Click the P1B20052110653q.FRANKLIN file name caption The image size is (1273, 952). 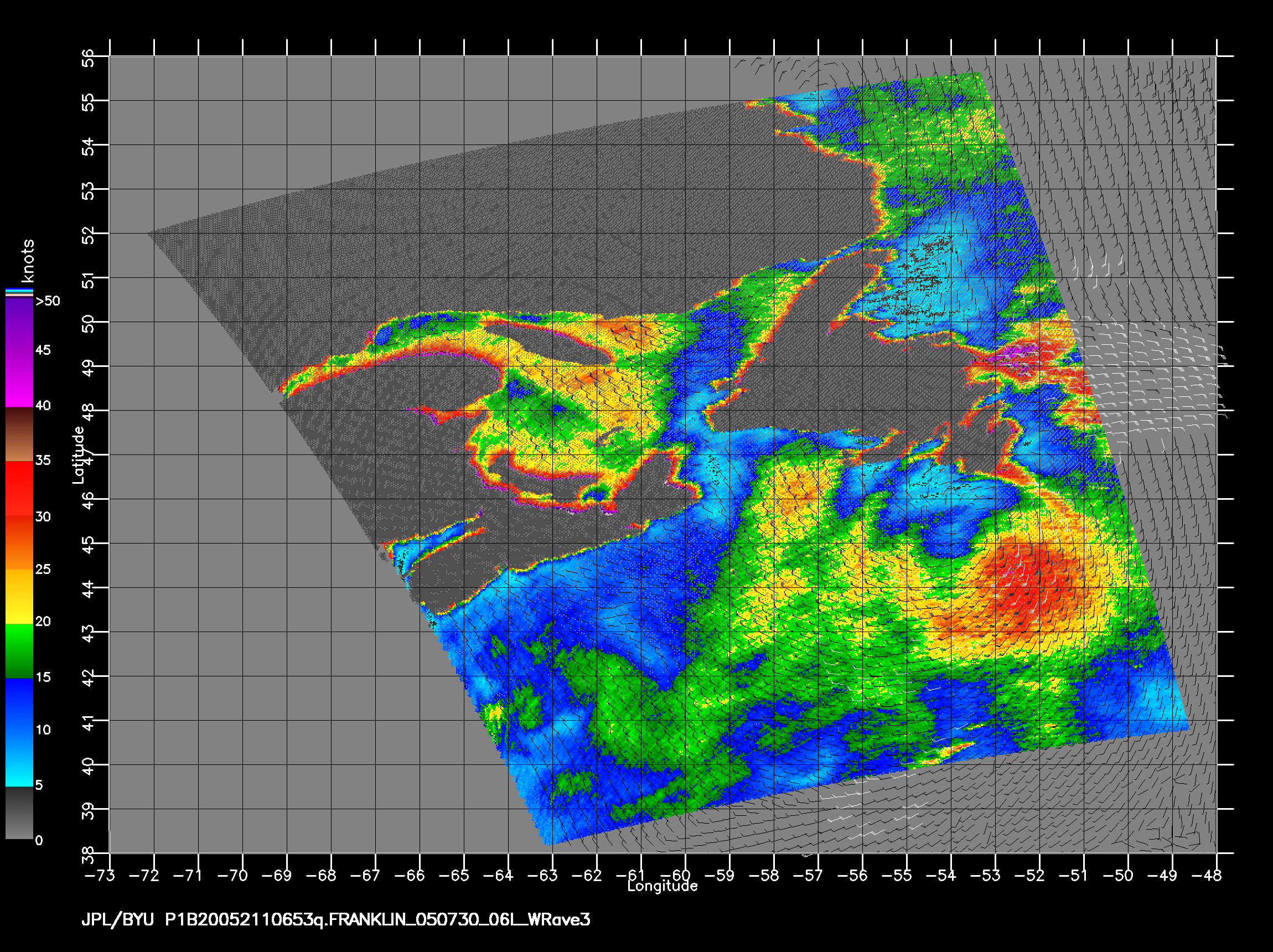(377, 920)
